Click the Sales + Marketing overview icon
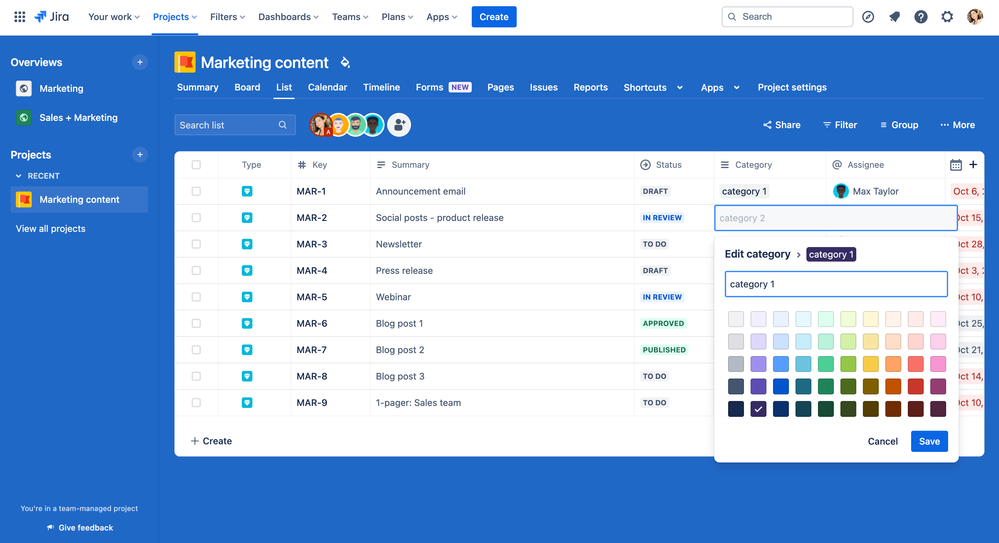The height and width of the screenshot is (543, 999). [24, 117]
